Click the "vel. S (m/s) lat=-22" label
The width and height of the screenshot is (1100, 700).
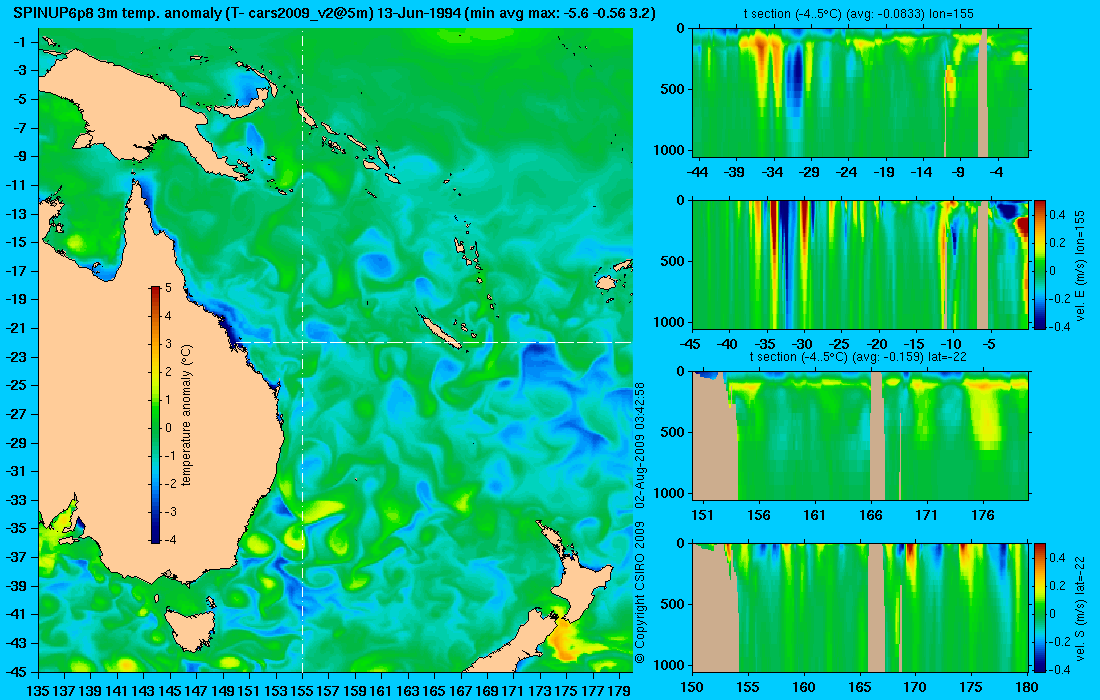coord(1080,607)
